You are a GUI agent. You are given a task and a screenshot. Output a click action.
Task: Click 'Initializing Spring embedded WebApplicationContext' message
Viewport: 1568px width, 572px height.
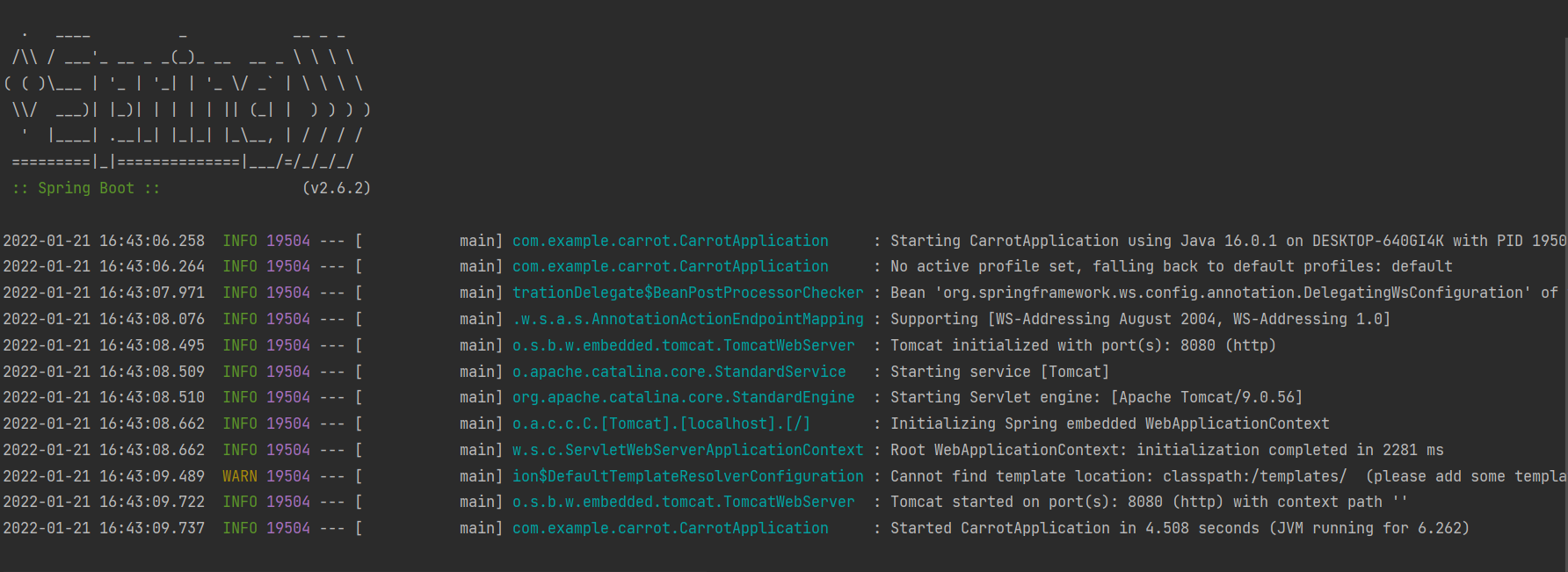(1110, 424)
